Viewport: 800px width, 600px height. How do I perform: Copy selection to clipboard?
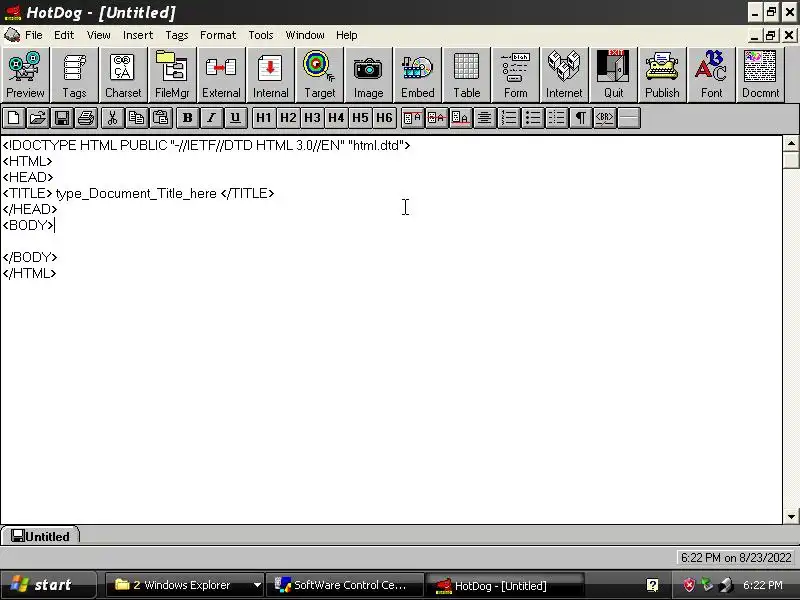tap(136, 118)
